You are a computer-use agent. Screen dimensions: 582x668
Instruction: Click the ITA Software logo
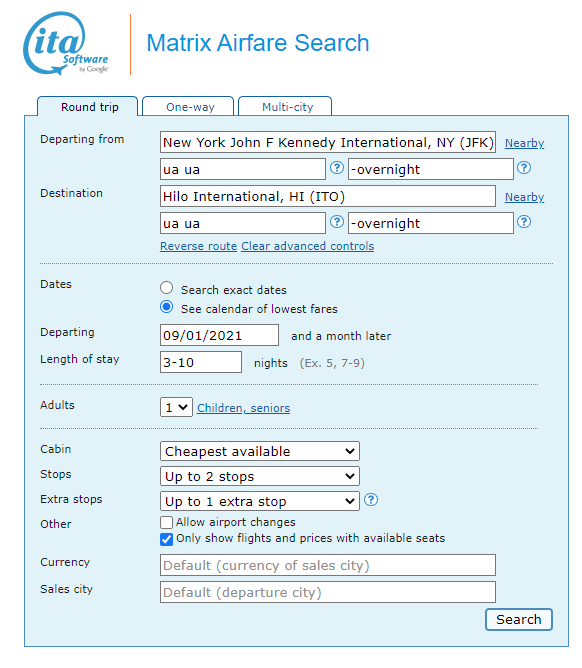click(x=66, y=44)
